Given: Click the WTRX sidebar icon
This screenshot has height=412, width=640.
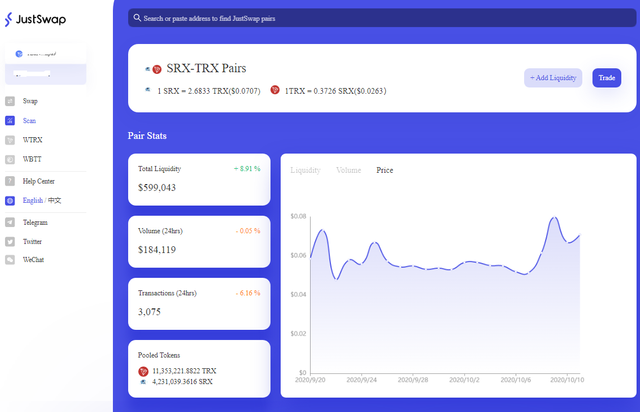Looking at the screenshot, I should (10, 140).
